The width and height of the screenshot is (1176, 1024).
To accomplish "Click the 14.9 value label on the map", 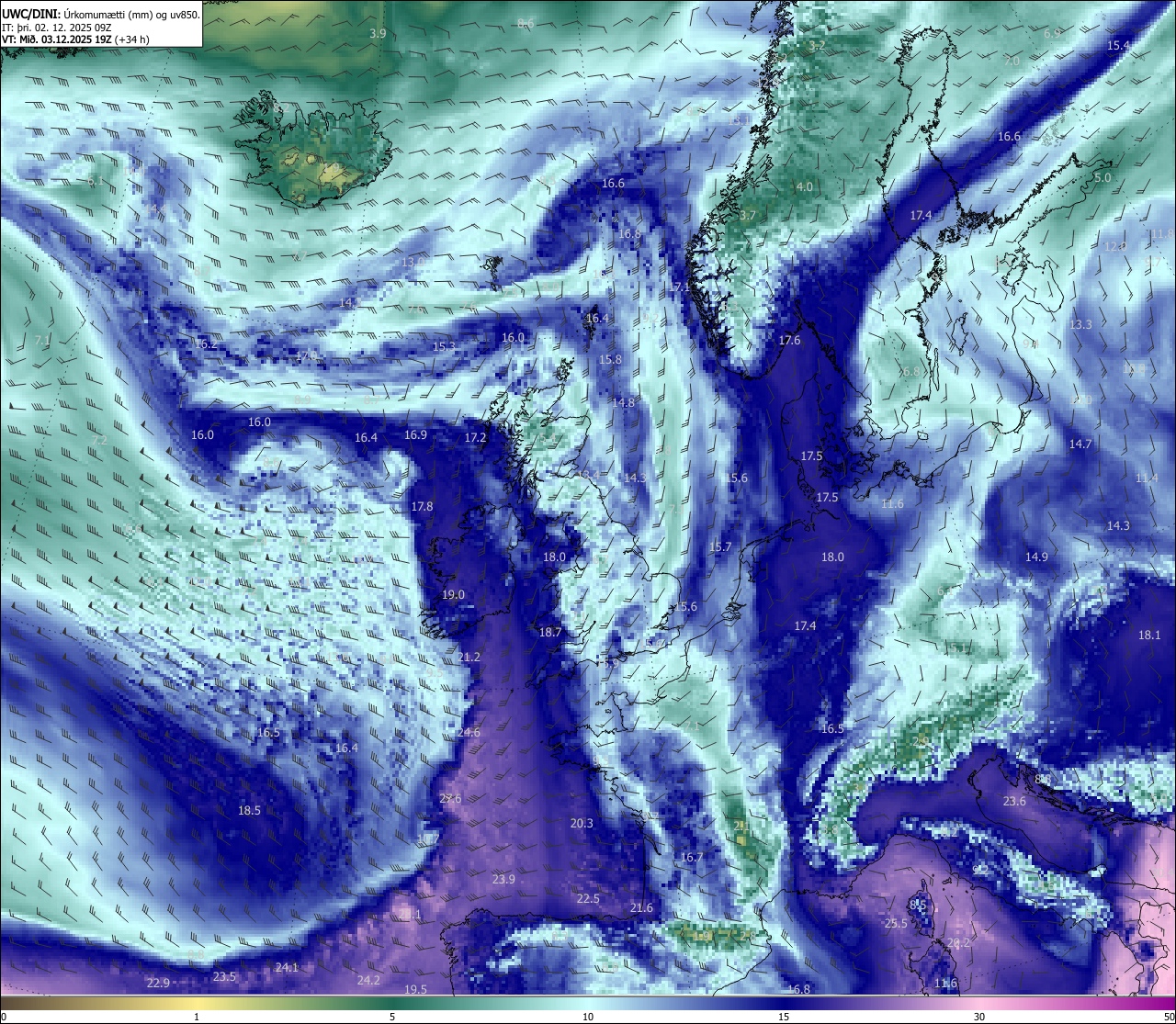I will click(1036, 557).
